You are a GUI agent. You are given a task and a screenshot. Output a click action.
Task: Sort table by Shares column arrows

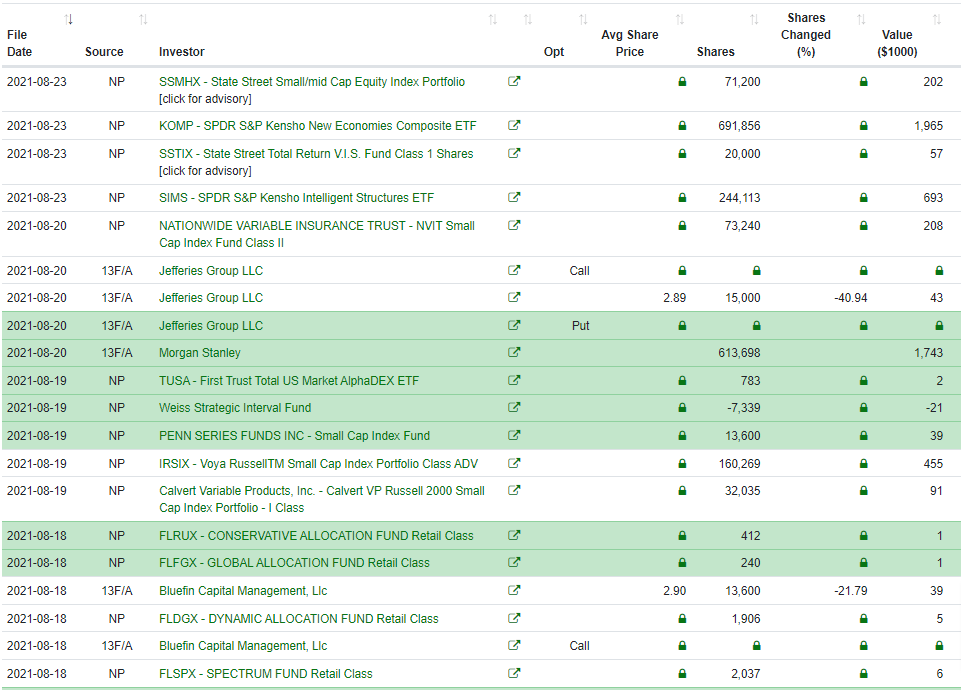coord(754,20)
